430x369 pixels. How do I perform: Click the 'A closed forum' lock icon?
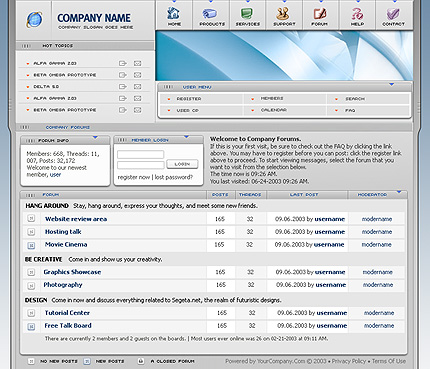click(141, 361)
